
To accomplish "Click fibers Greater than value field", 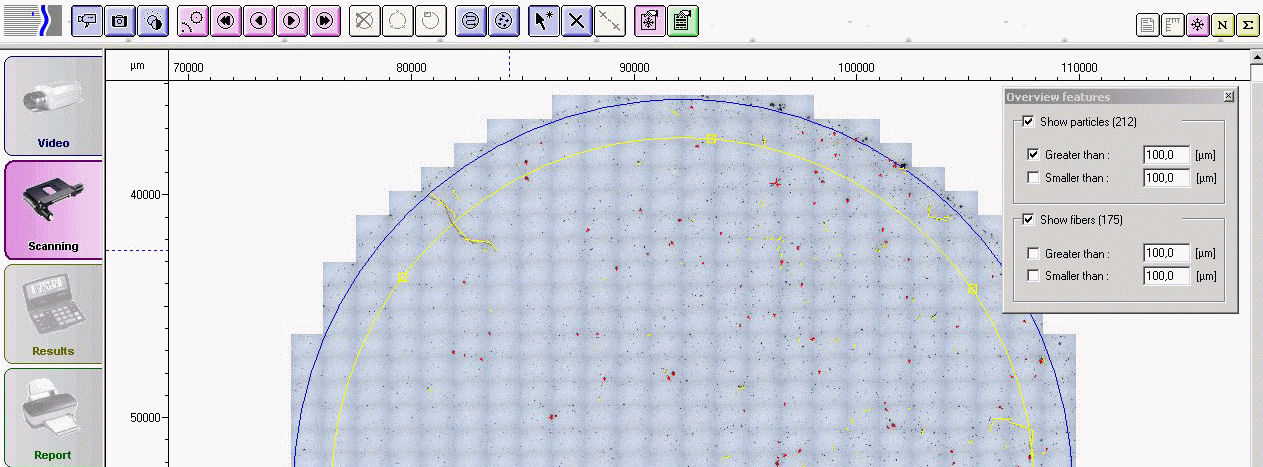I will point(1165,254).
